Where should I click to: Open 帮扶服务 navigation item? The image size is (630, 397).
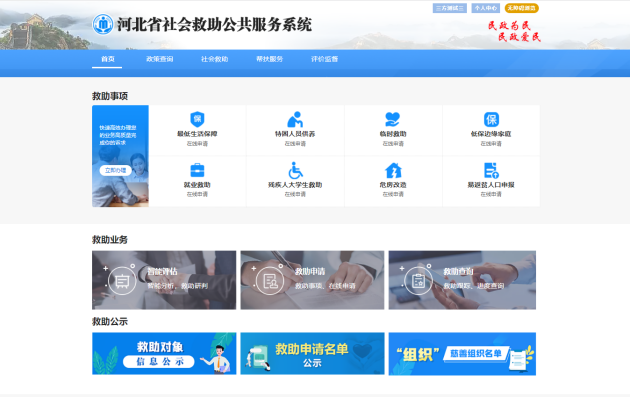pyautogui.click(x=270, y=59)
